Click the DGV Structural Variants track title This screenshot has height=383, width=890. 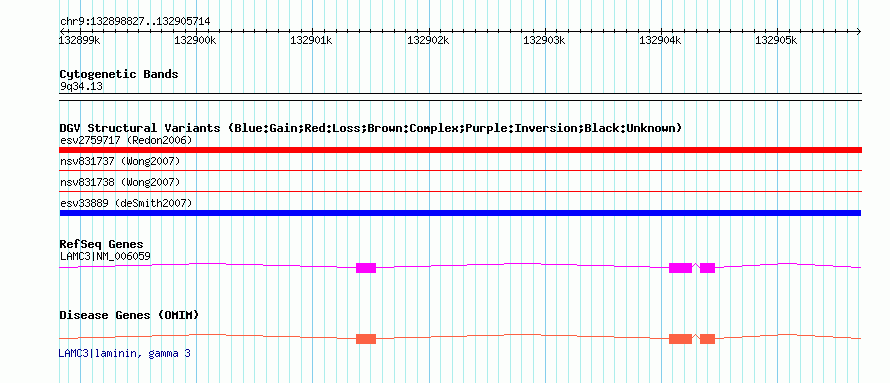[370, 128]
